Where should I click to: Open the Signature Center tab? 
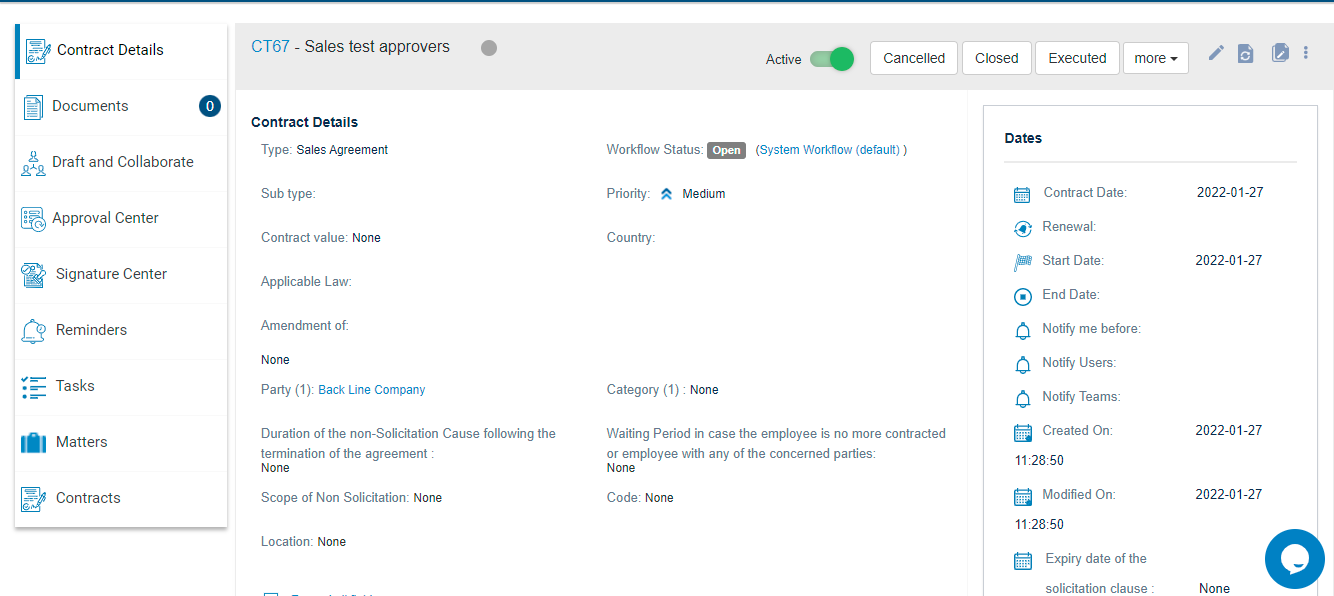(x=111, y=274)
